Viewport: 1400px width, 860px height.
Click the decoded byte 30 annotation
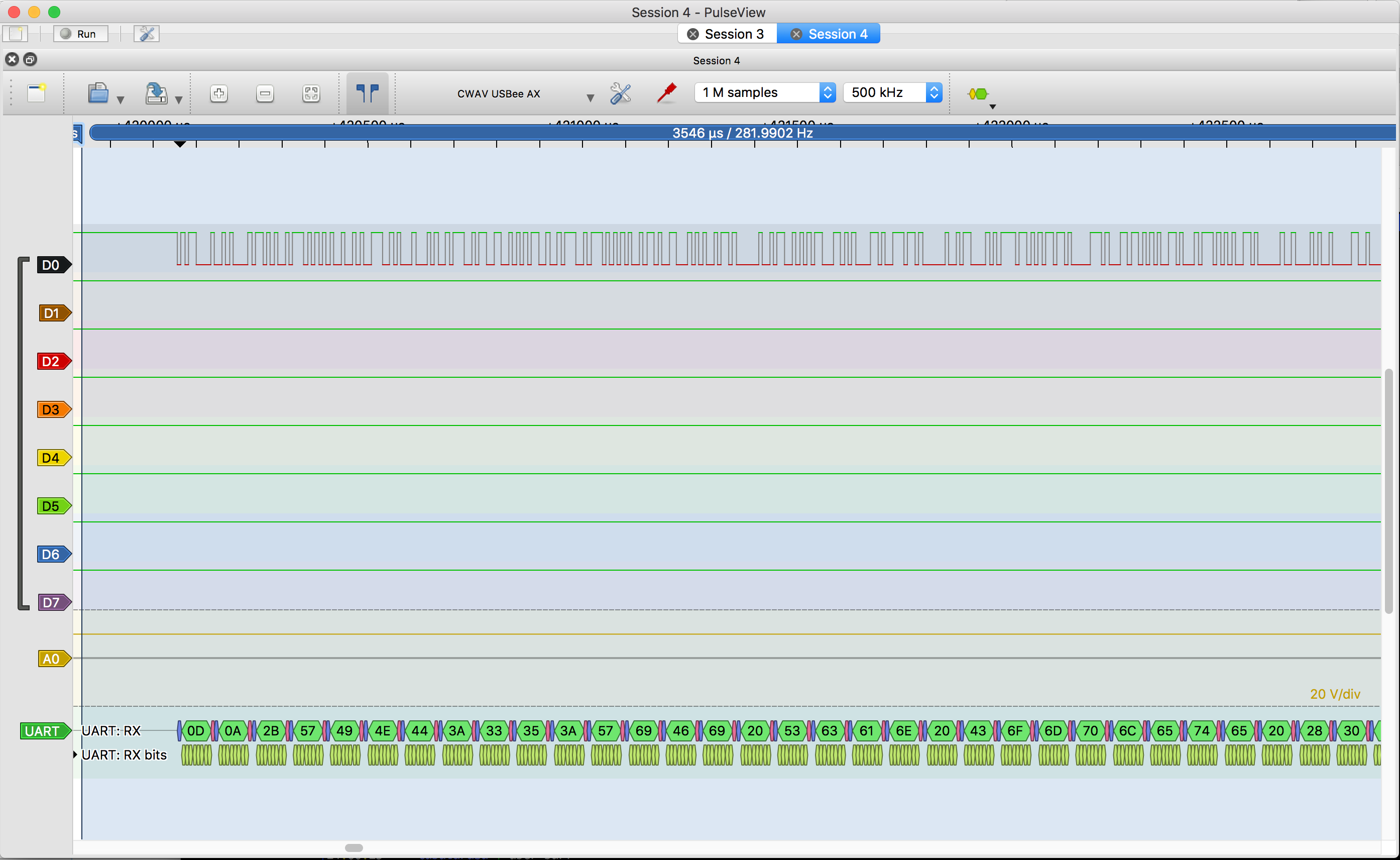(x=1352, y=731)
